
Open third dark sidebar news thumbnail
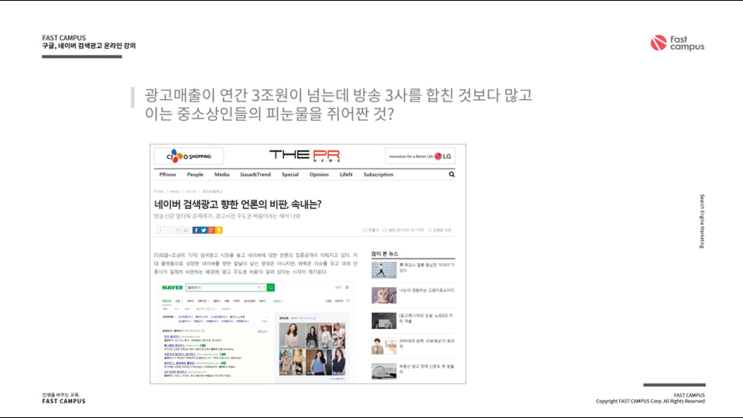(384, 320)
